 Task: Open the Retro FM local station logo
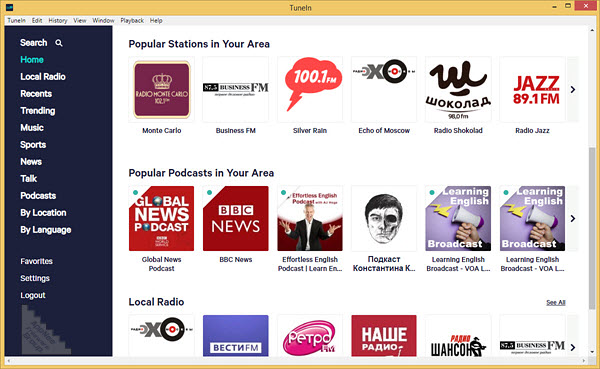[x=310, y=336]
